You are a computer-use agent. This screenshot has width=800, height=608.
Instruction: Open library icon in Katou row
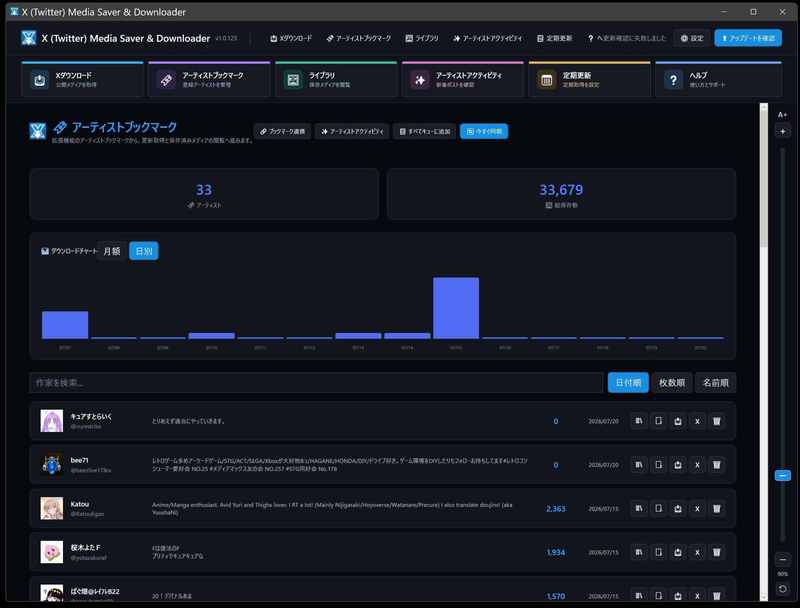pyautogui.click(x=639, y=509)
